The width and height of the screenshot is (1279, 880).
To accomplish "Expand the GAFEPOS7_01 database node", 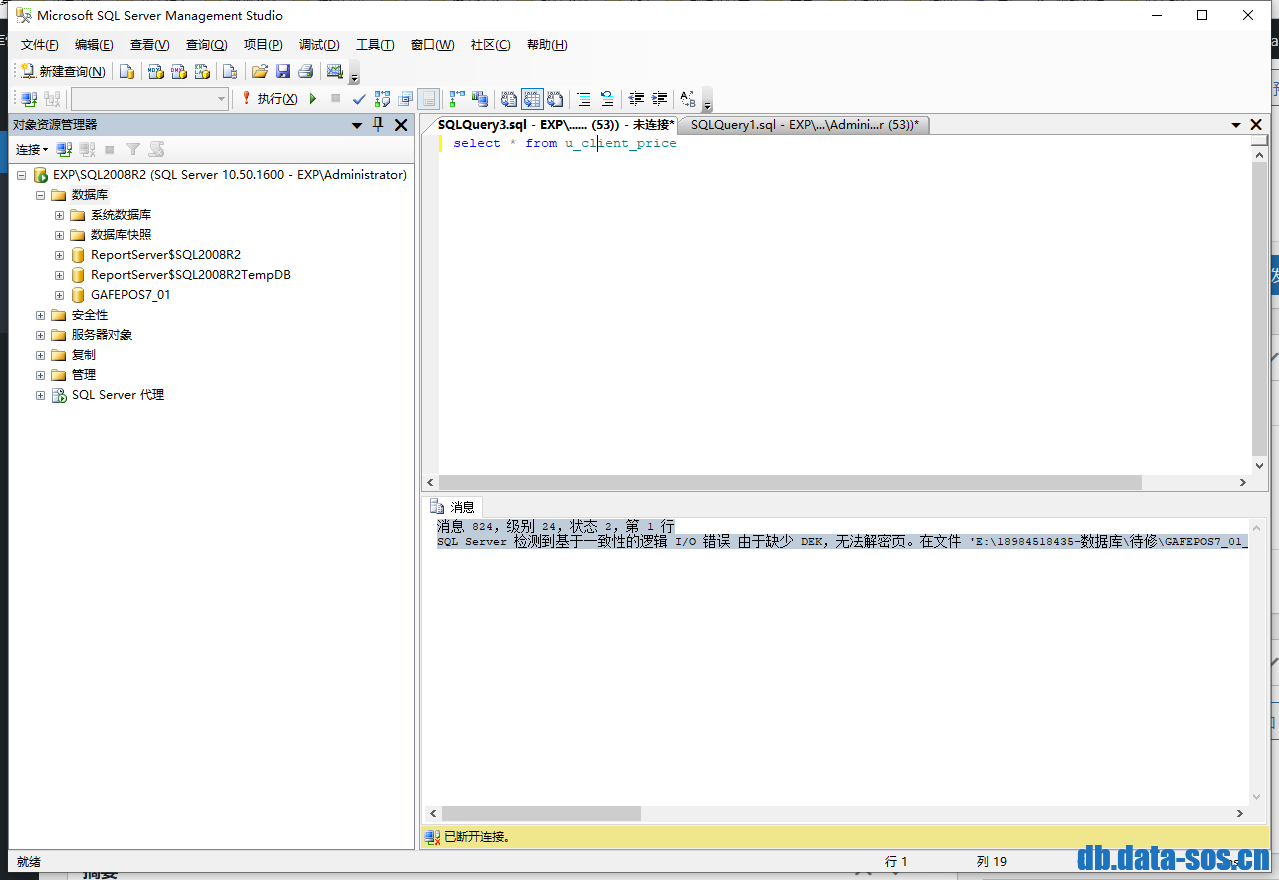I will pyautogui.click(x=58, y=294).
